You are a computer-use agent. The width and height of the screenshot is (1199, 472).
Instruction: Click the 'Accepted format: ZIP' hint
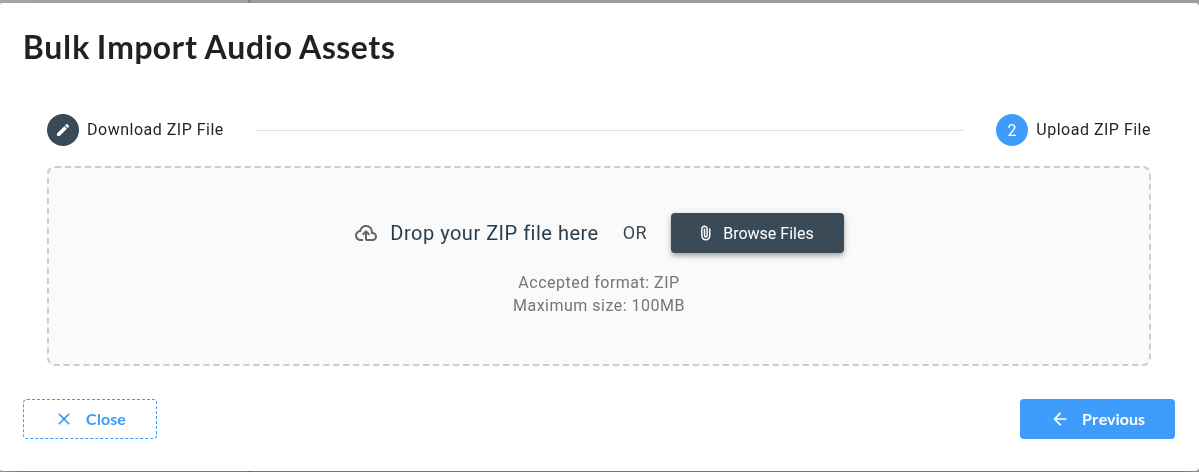pos(598,283)
